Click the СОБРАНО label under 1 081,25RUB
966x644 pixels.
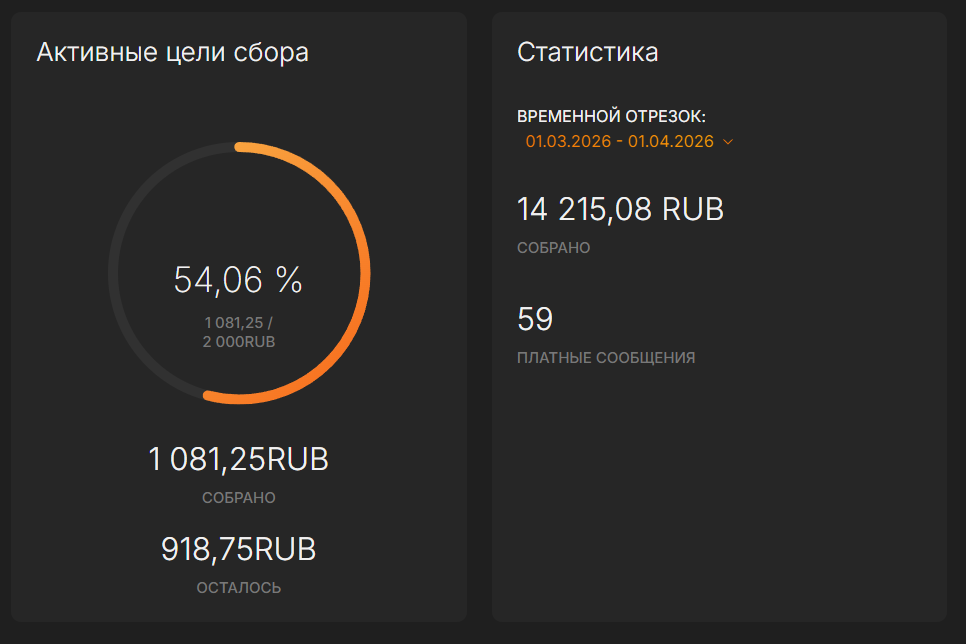pyautogui.click(x=239, y=498)
